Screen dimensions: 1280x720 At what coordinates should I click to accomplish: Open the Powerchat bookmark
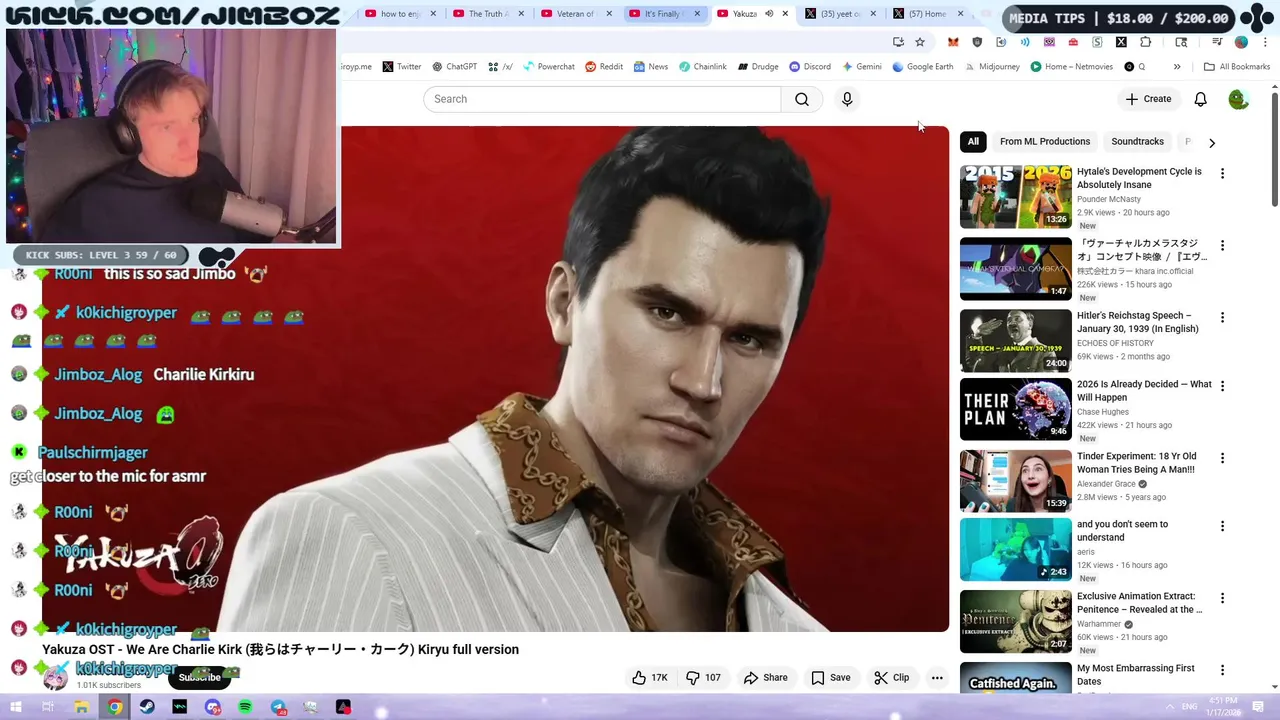coord(548,67)
